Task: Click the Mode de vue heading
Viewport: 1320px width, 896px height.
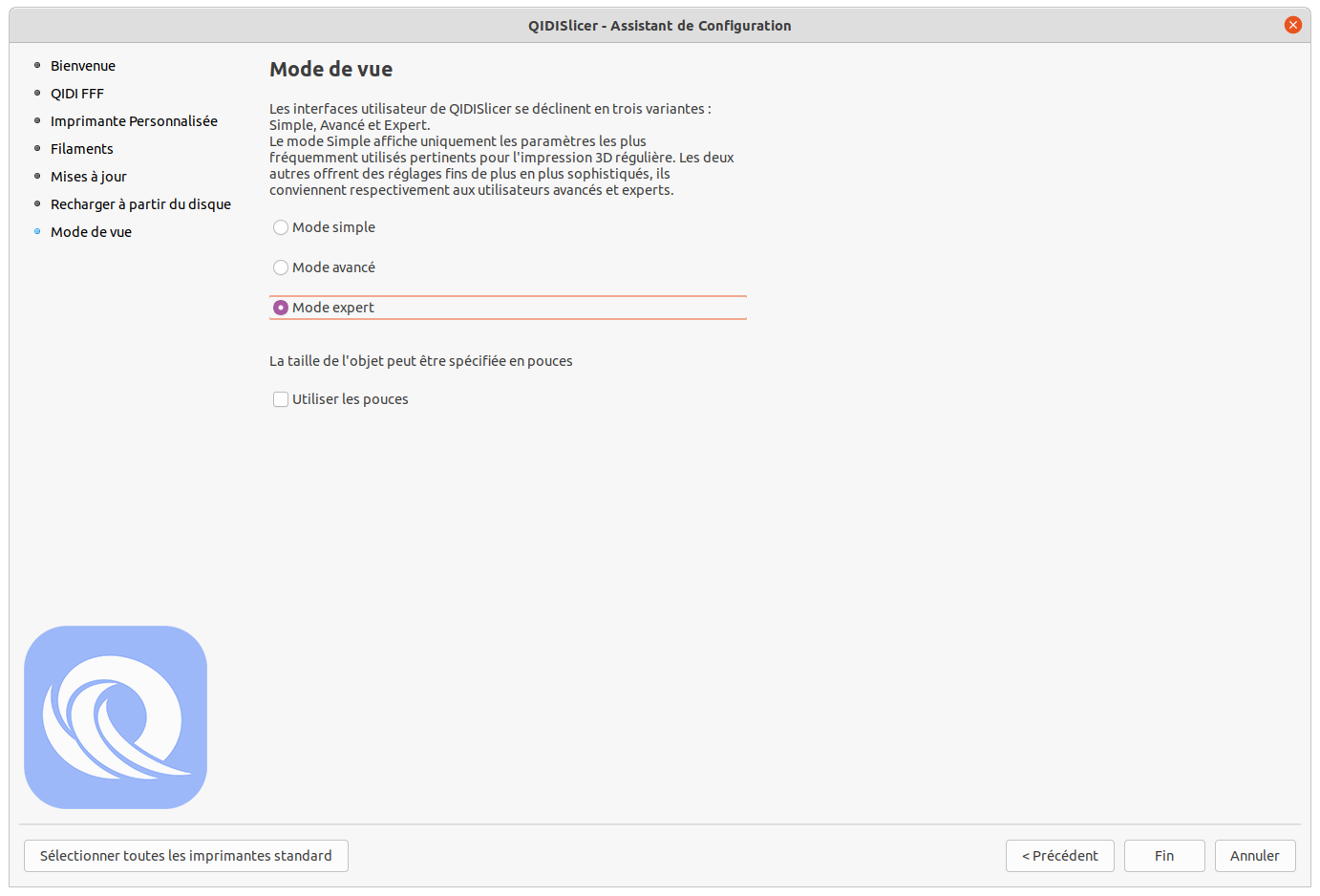Action: coord(331,69)
